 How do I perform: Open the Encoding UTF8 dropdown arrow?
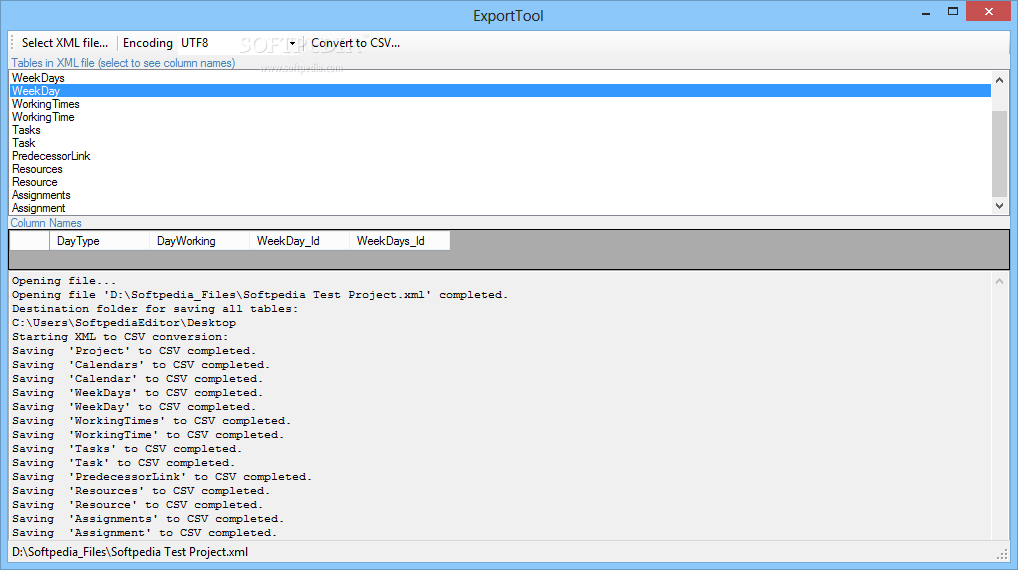[x=292, y=43]
